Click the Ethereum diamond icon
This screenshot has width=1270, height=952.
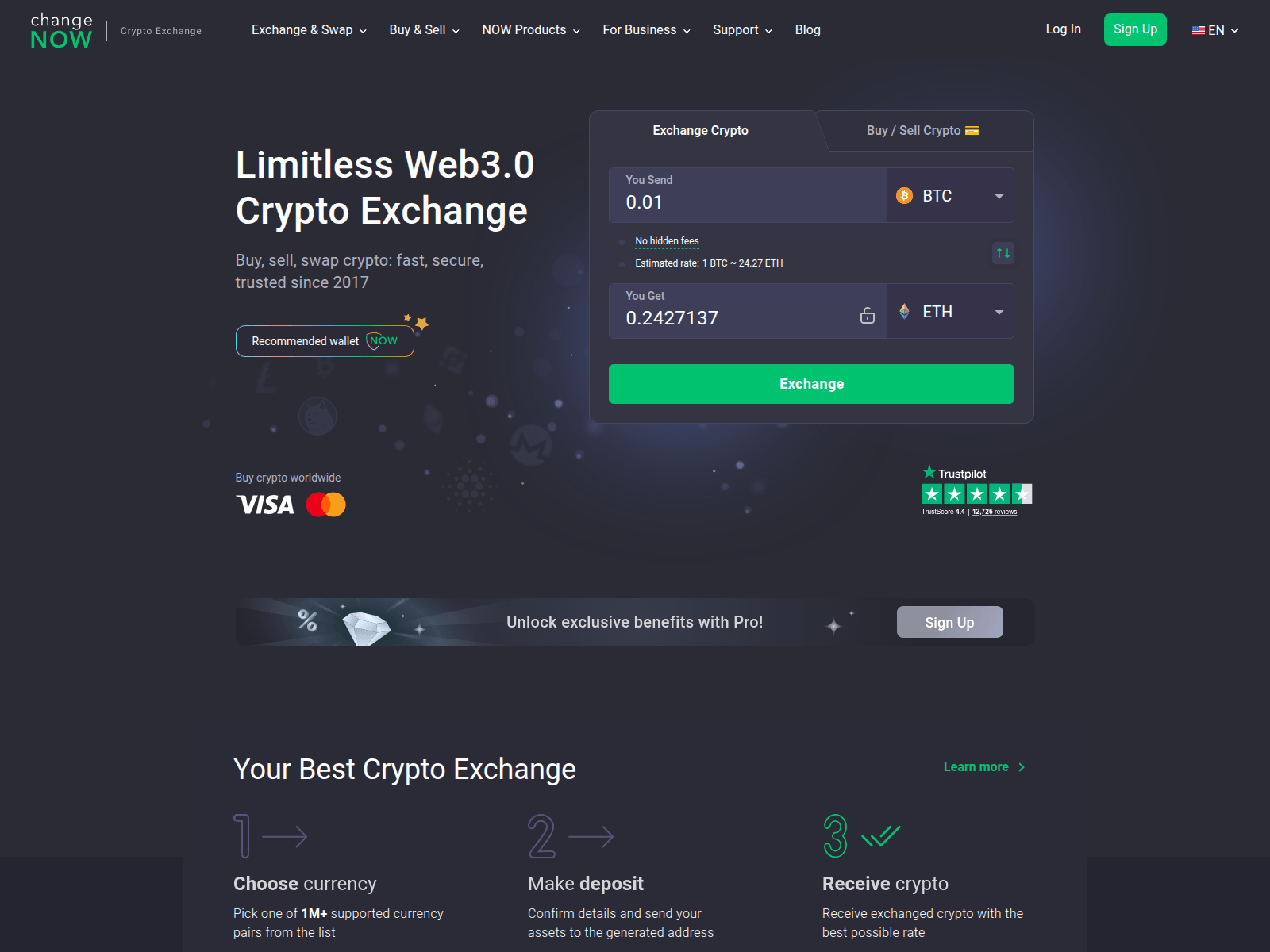click(904, 312)
